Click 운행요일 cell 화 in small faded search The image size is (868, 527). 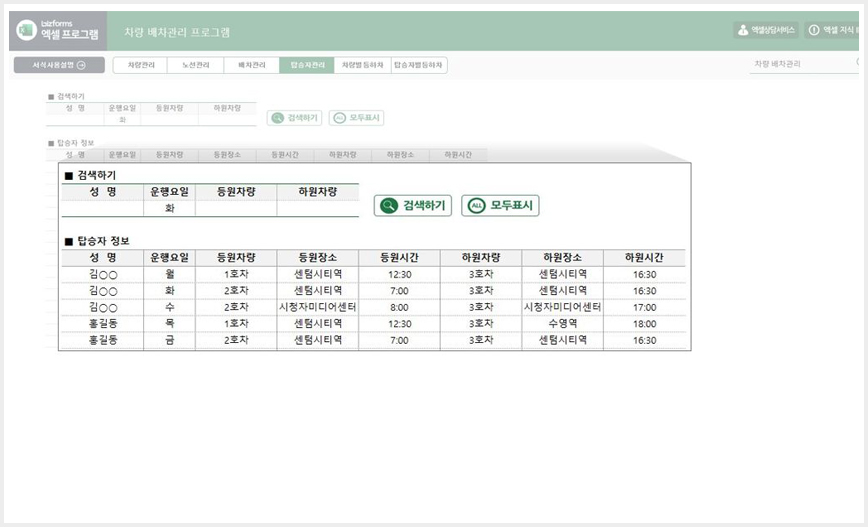pyautogui.click(x=122, y=120)
